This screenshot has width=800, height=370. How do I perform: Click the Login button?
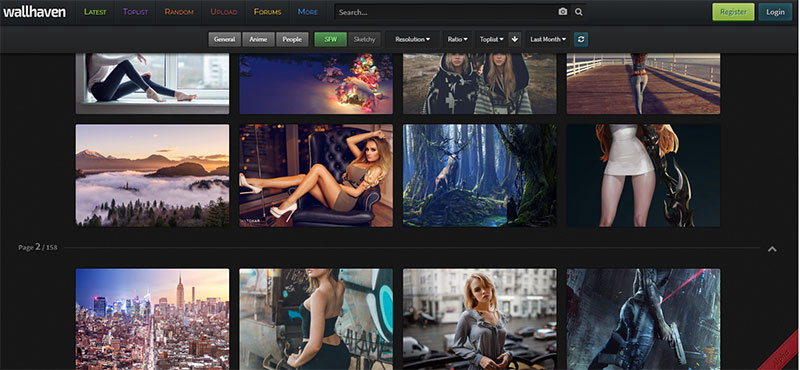[775, 12]
